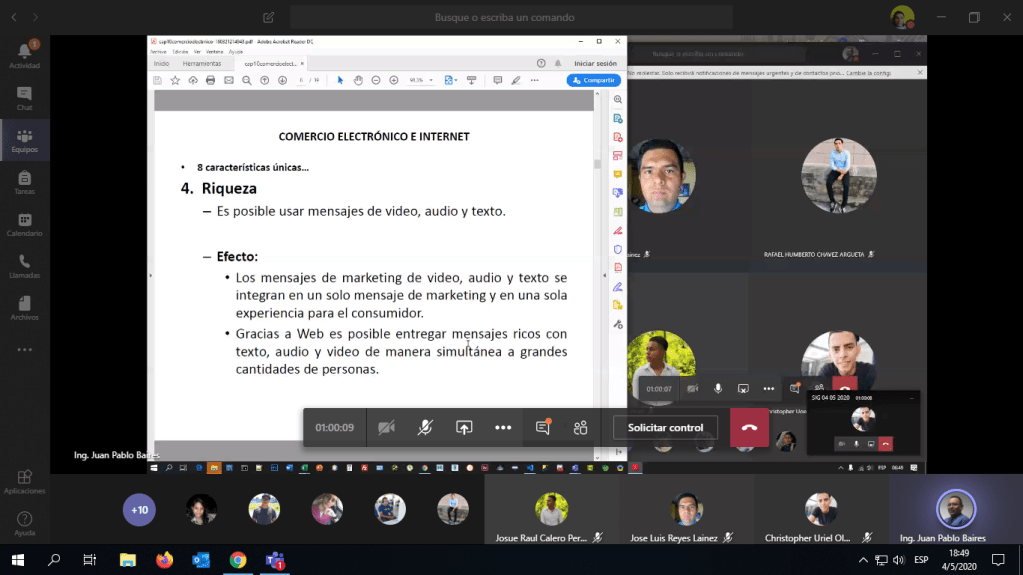Go to Calendario in Teams sidebar
The image size is (1023, 575).
coord(24,225)
